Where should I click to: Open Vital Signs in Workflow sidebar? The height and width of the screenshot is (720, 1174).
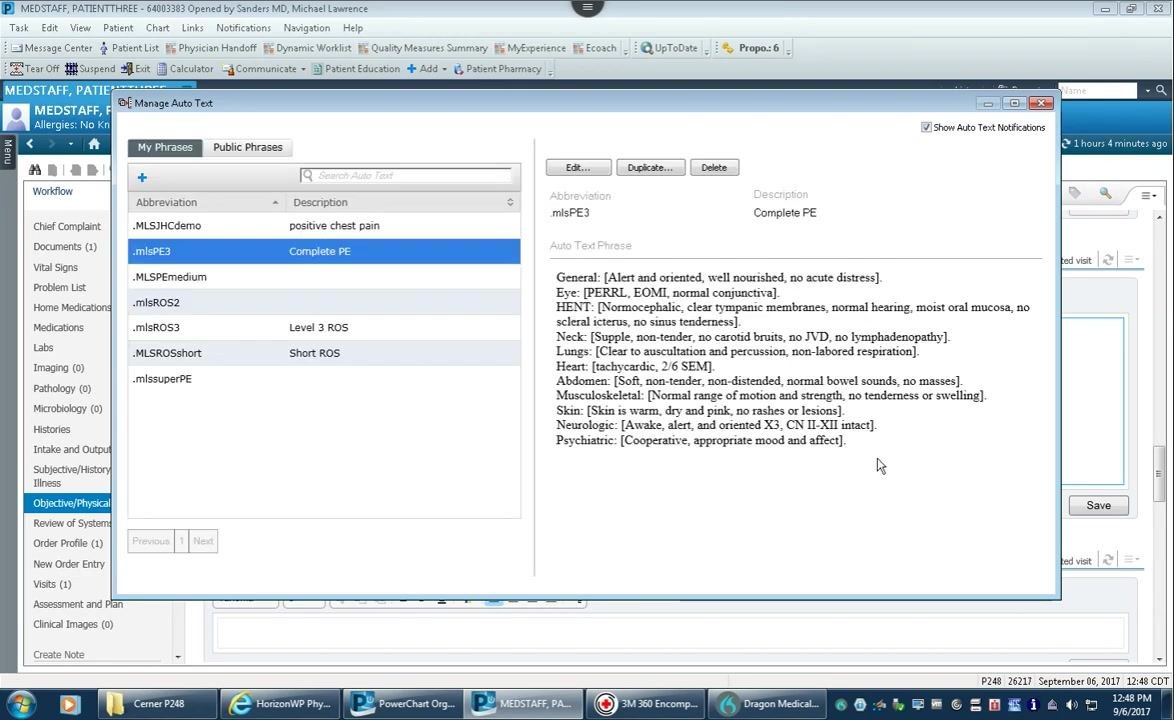[55, 267]
